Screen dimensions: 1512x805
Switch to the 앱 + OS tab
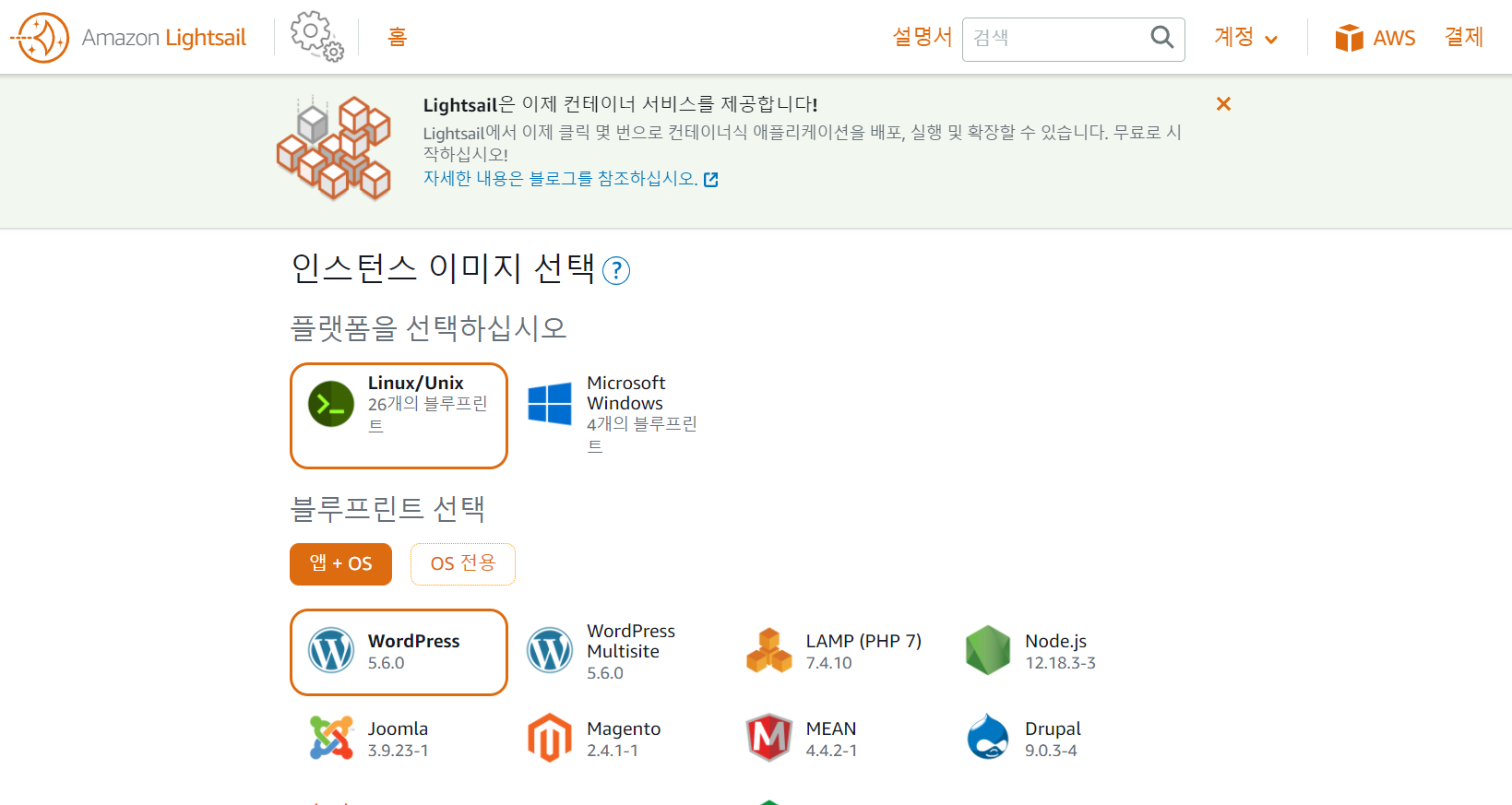pos(340,564)
